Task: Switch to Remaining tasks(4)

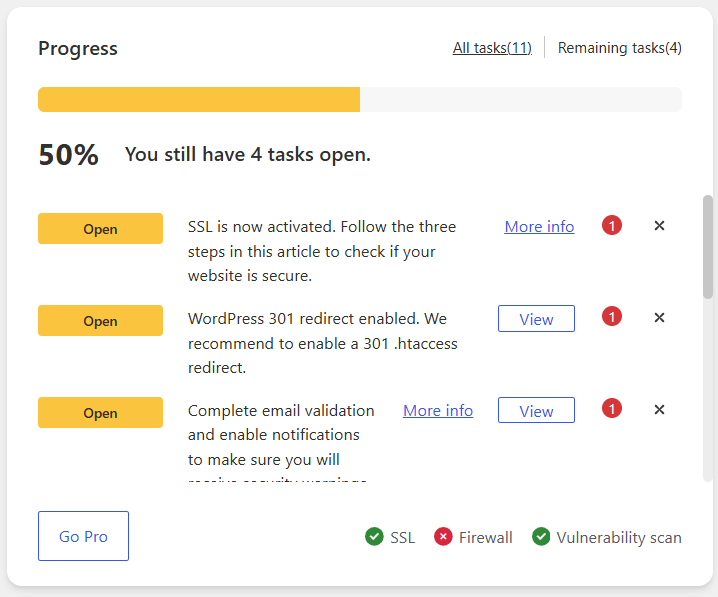Action: coord(620,48)
